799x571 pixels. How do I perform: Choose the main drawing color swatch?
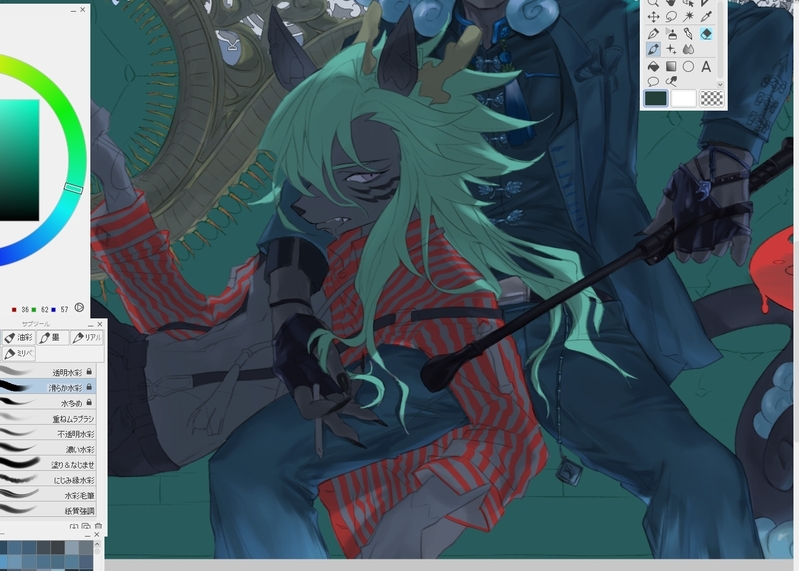click(656, 98)
